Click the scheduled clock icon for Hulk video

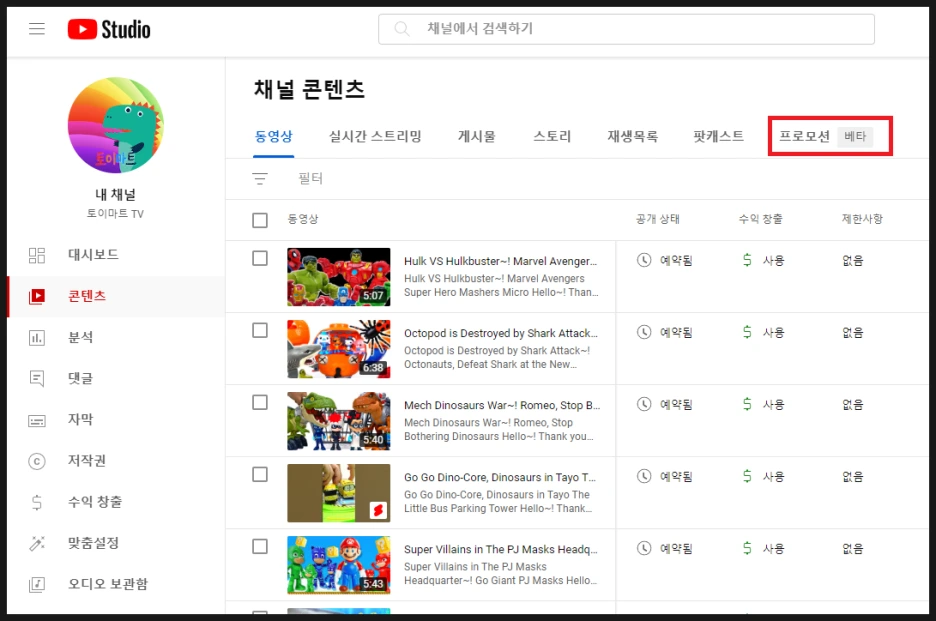pyautogui.click(x=644, y=260)
